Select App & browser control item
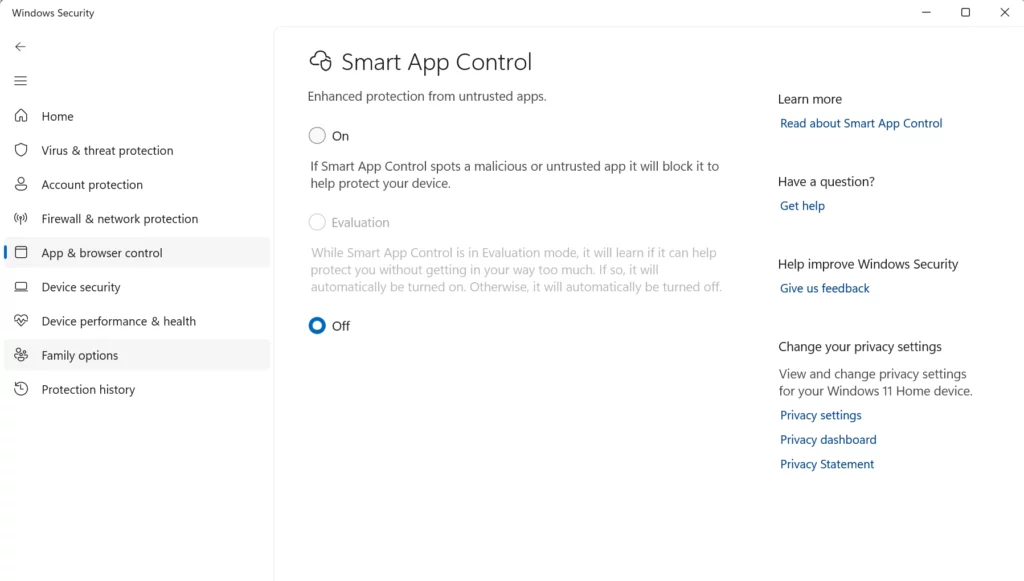The image size is (1024, 581). pos(137,253)
